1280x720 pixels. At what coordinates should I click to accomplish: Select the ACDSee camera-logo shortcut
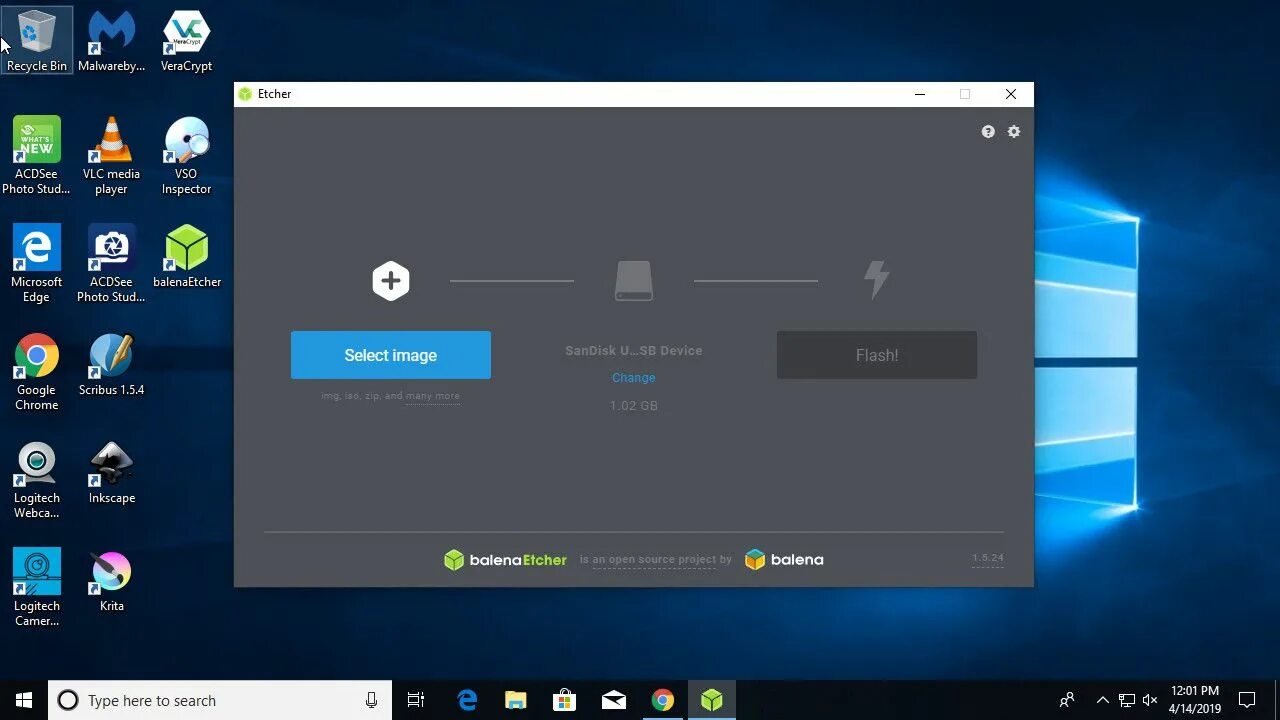[x=112, y=264]
